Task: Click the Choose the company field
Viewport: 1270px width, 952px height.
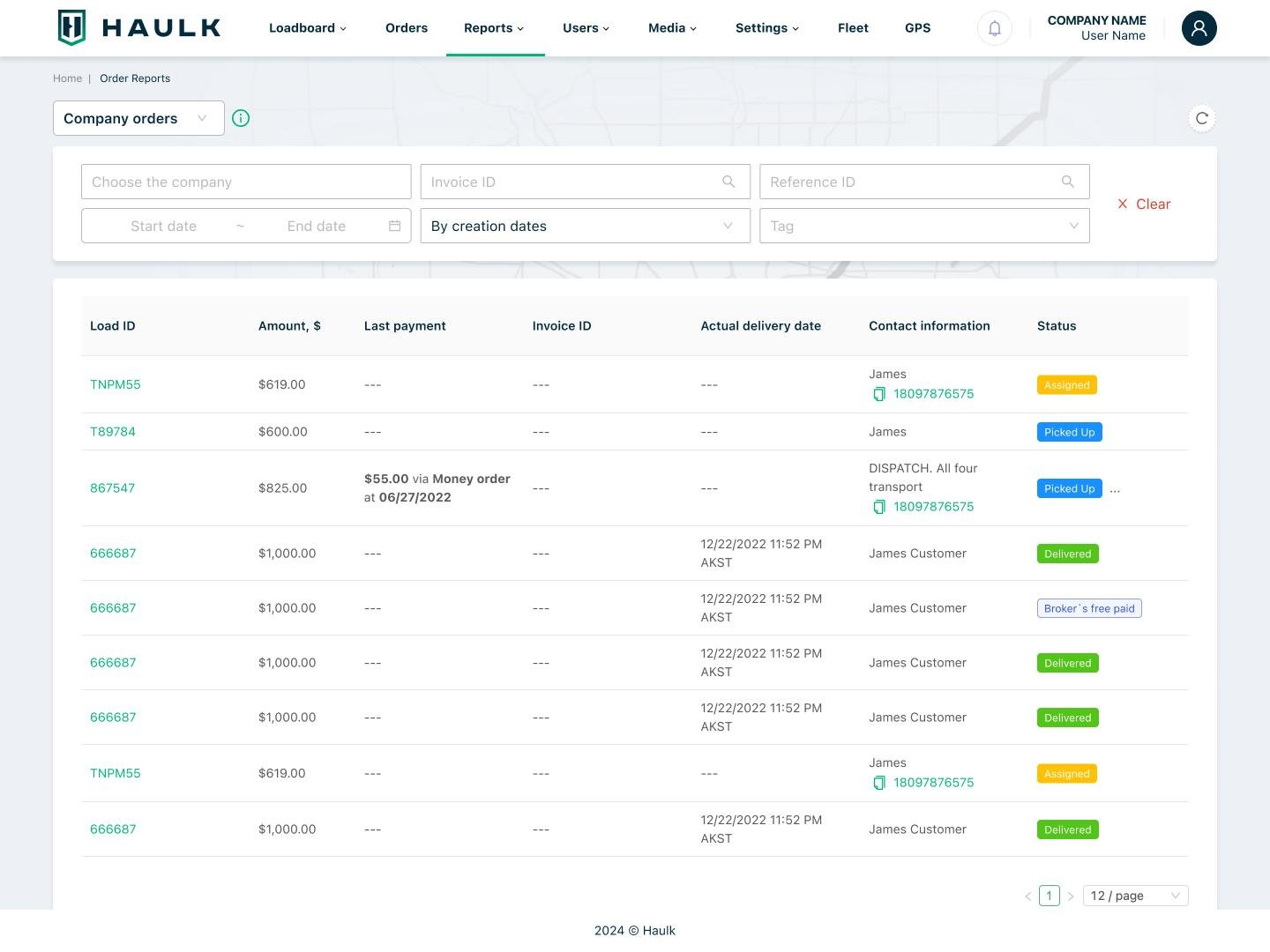Action: 245,182
